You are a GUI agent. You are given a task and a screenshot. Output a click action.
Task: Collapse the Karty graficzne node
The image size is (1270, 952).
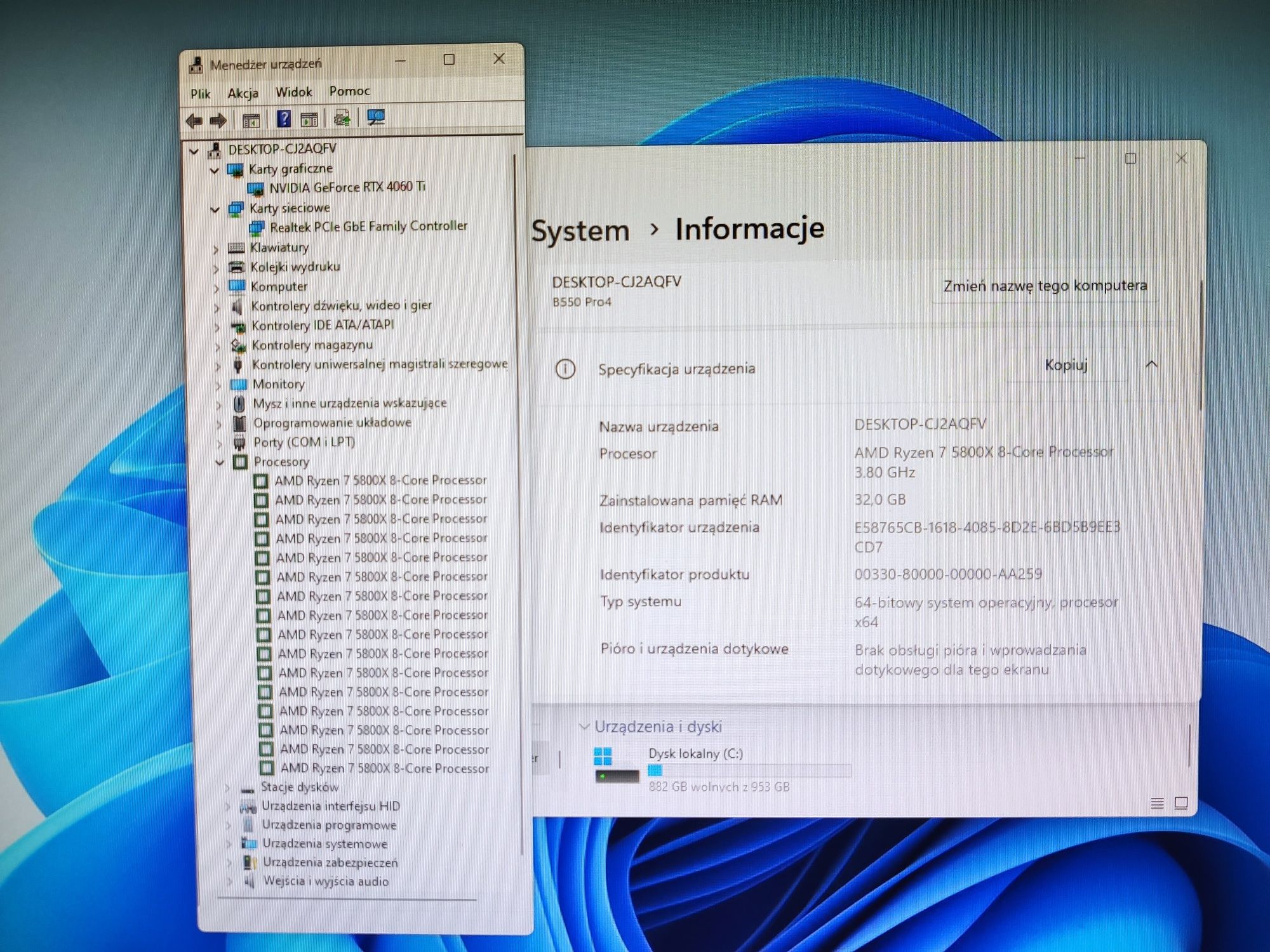215,171
